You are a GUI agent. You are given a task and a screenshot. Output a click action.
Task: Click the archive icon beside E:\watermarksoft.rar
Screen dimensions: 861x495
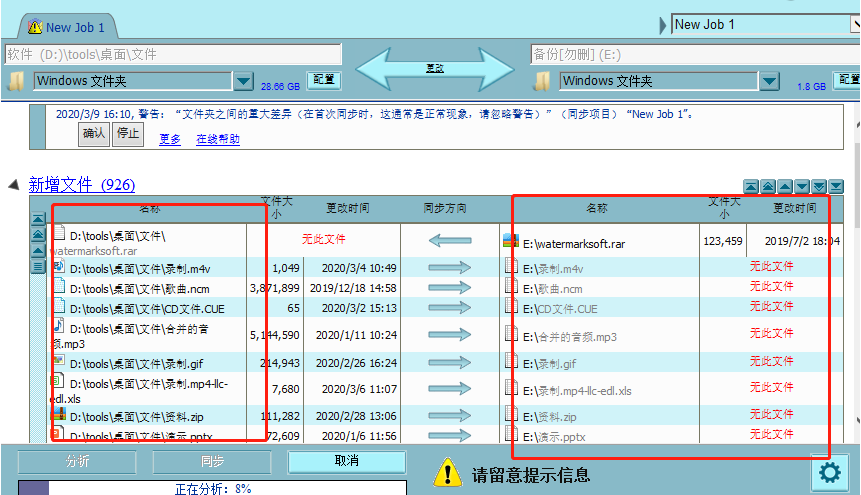(511, 241)
